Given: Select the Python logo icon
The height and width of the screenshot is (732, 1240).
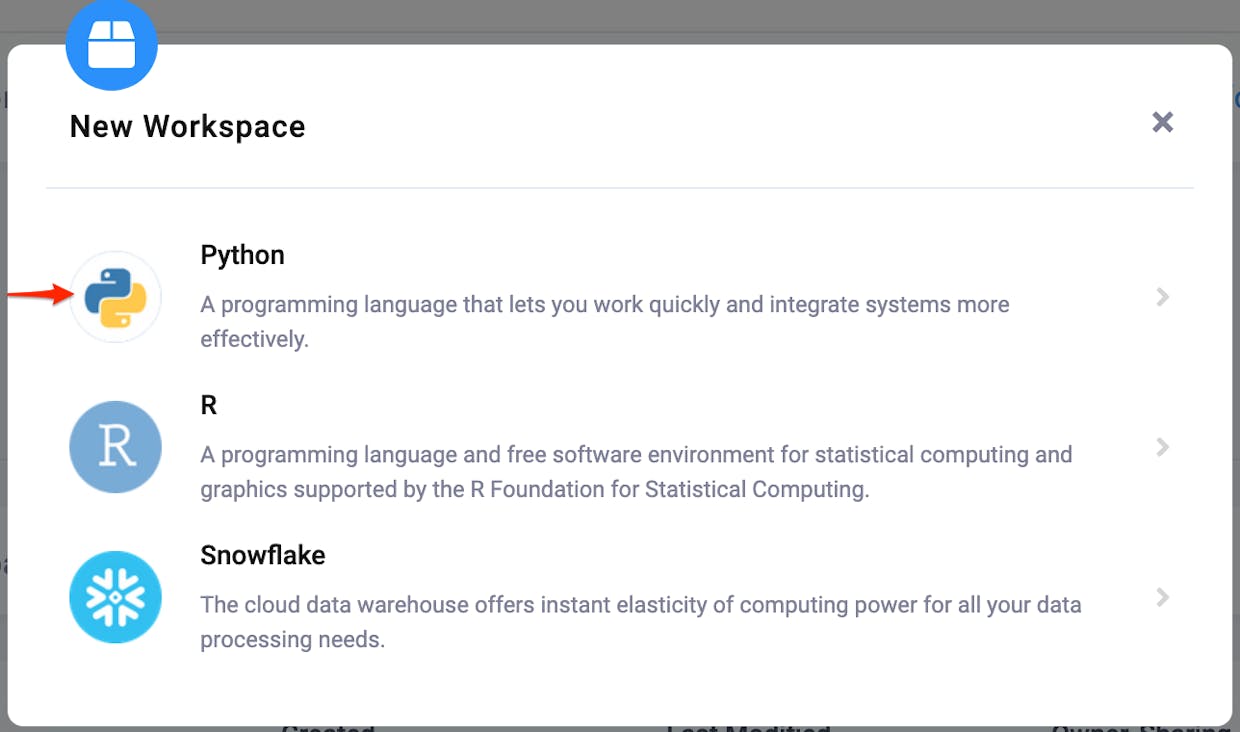Looking at the screenshot, I should click(x=116, y=297).
